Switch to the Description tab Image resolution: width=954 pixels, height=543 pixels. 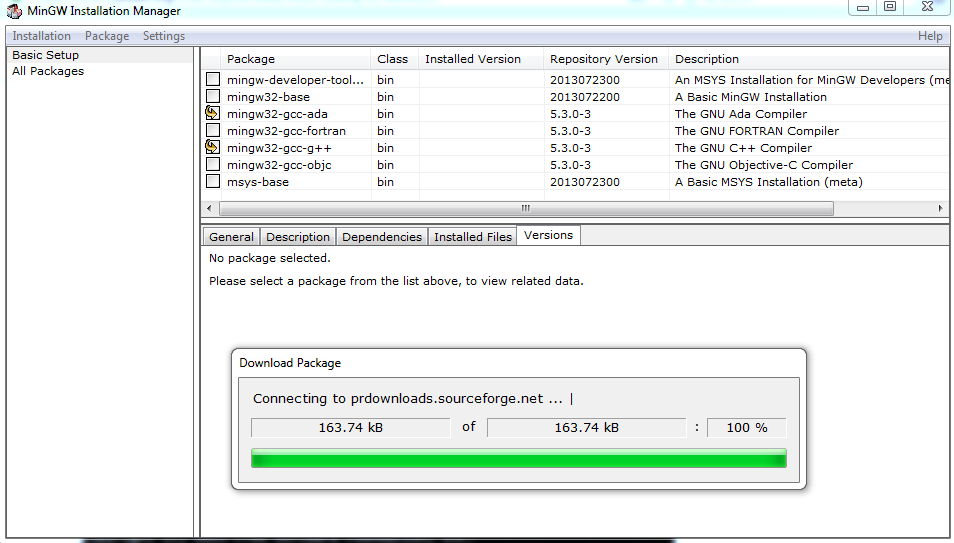pyautogui.click(x=298, y=237)
